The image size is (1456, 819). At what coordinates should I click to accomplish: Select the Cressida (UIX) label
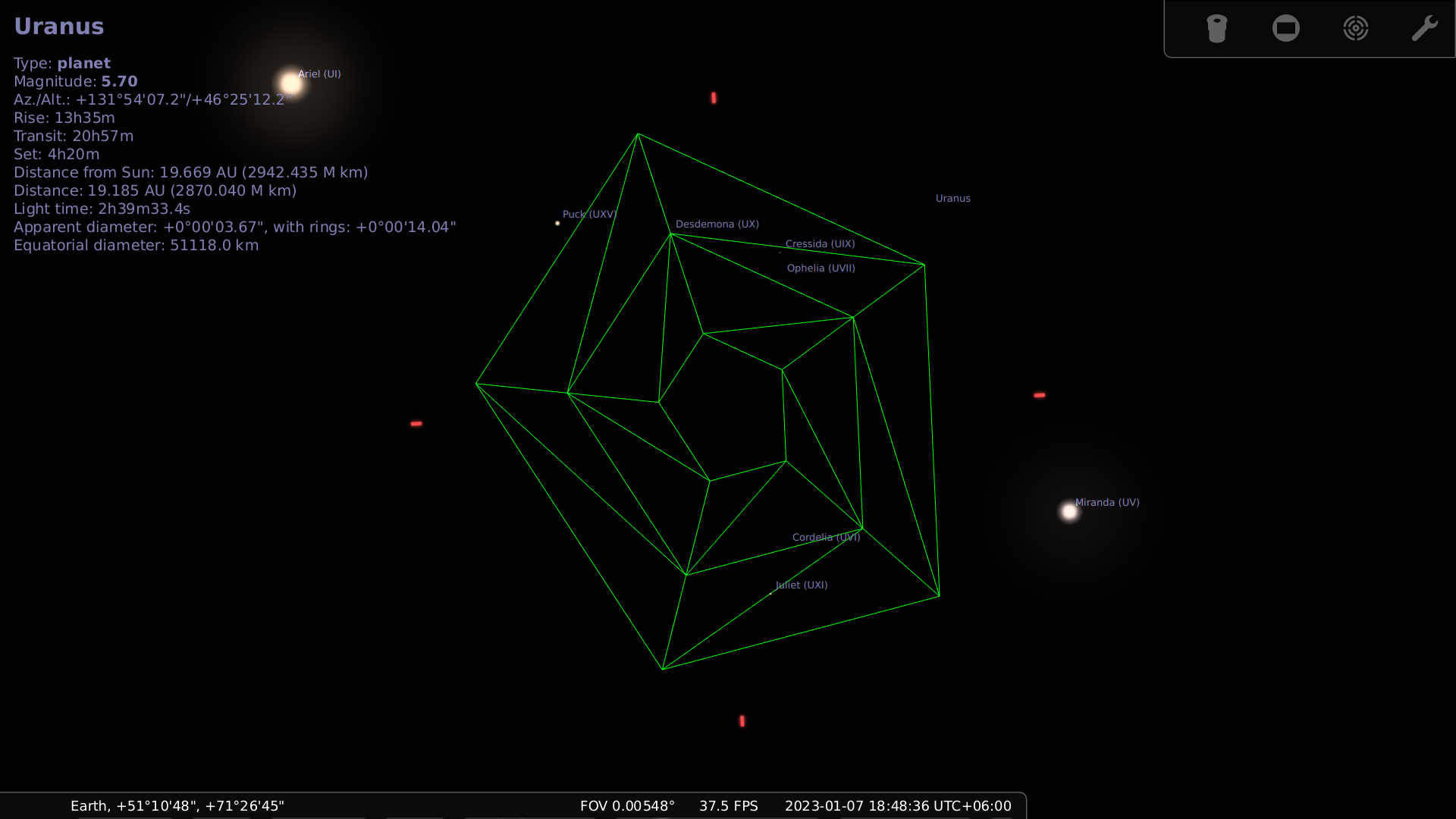click(x=820, y=243)
